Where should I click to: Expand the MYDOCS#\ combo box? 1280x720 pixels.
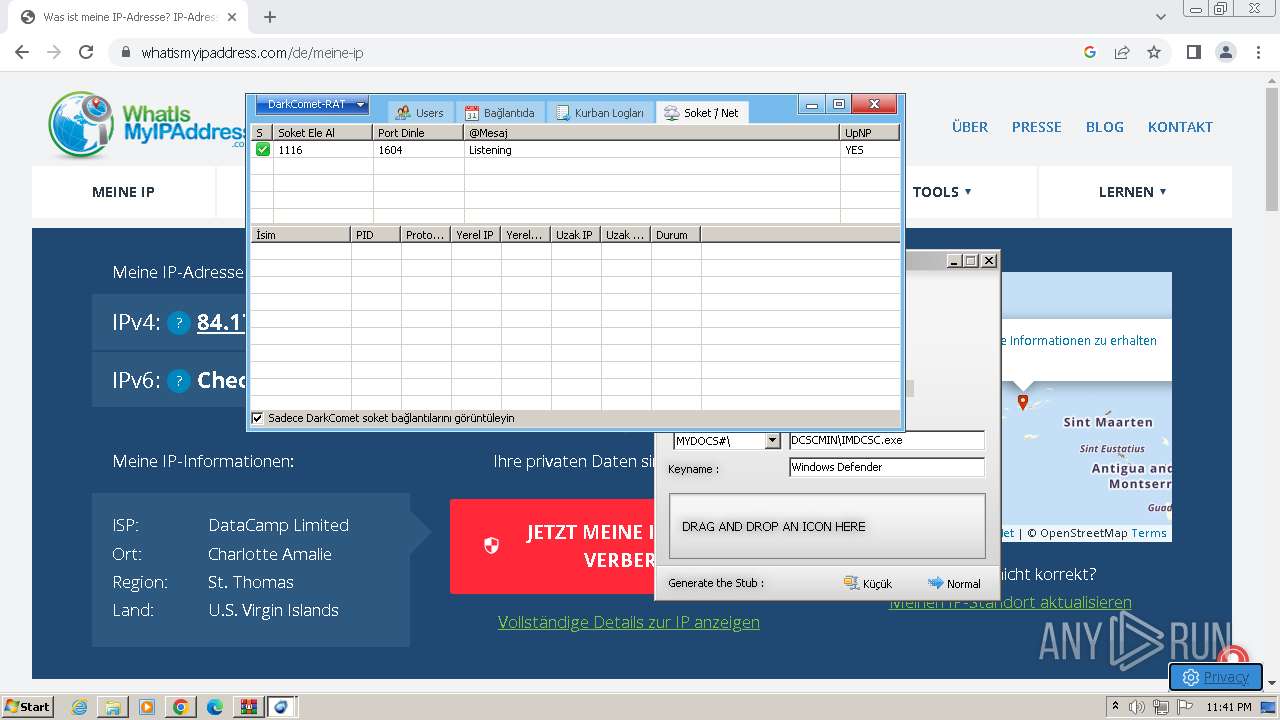click(772, 441)
